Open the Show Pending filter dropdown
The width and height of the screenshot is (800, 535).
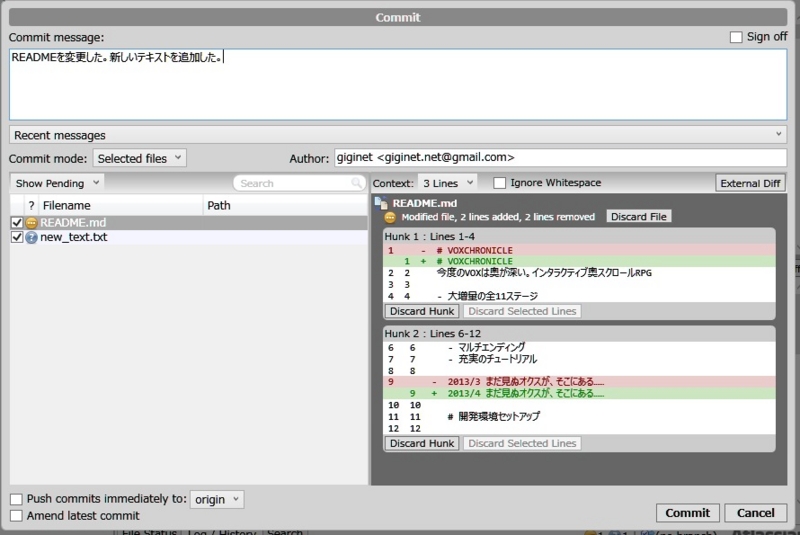coord(57,183)
